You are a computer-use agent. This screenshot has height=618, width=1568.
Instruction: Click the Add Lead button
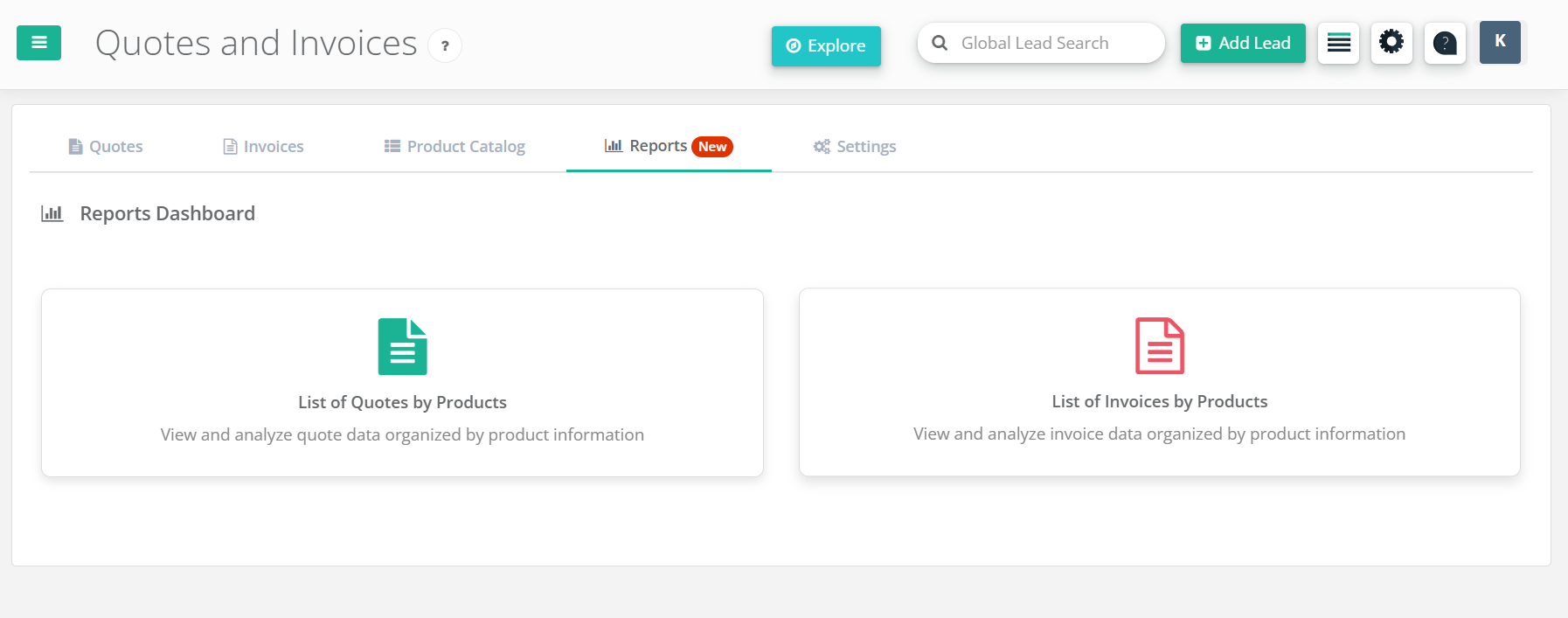coord(1243,43)
